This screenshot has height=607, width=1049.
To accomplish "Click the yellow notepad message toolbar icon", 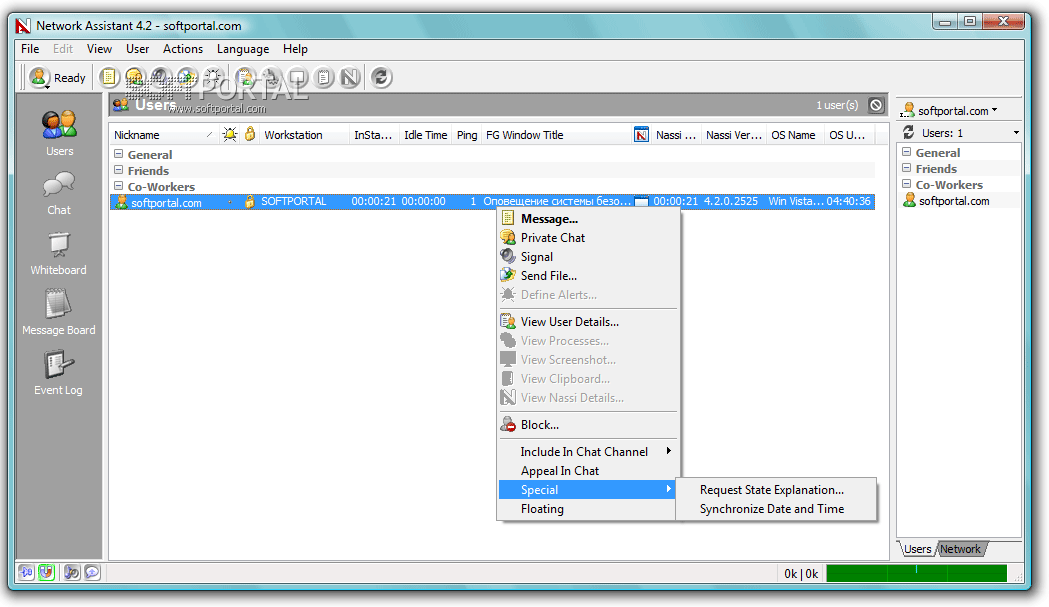I will click(x=108, y=78).
